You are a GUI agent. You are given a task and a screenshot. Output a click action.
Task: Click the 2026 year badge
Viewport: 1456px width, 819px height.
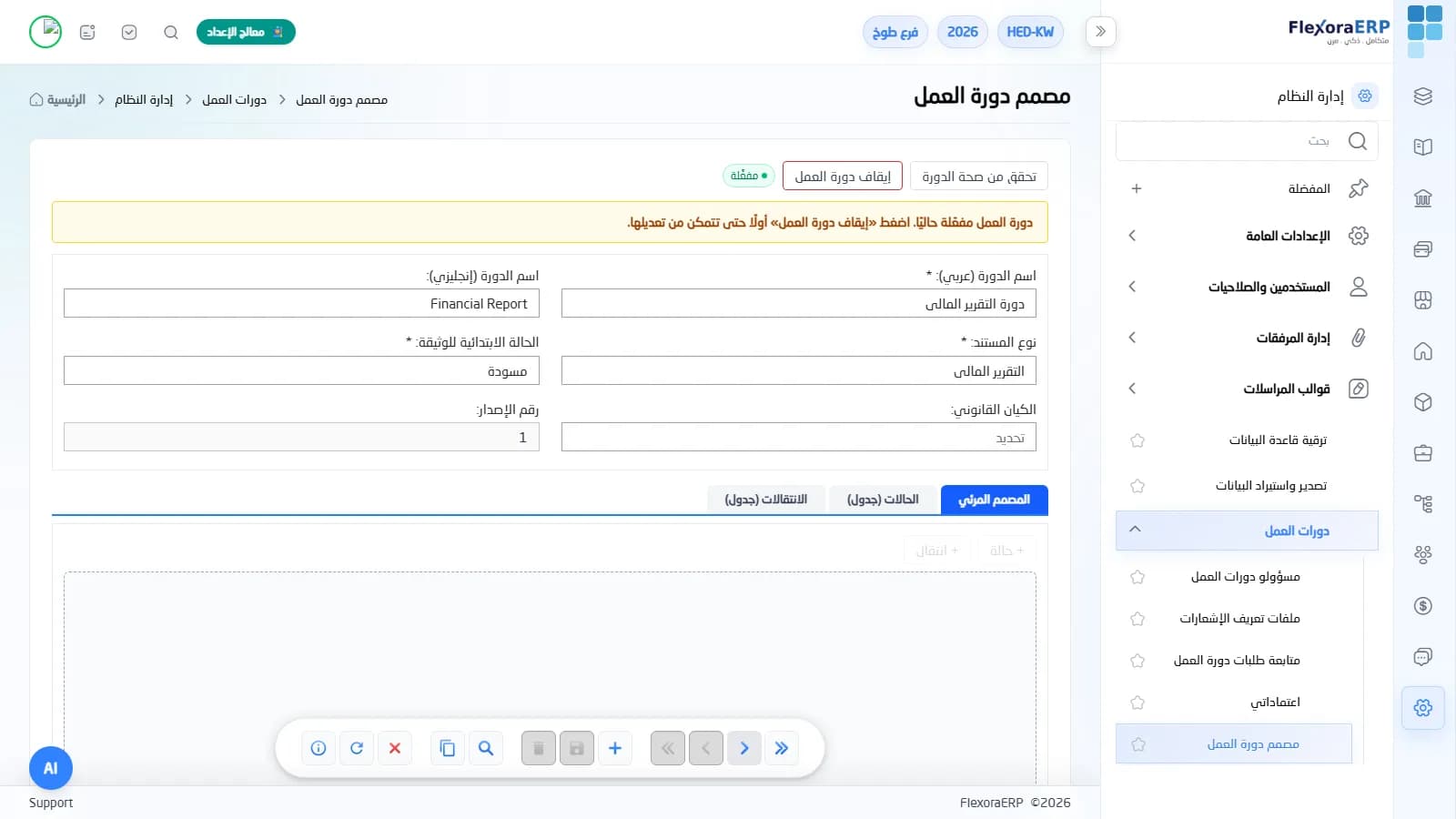(963, 32)
